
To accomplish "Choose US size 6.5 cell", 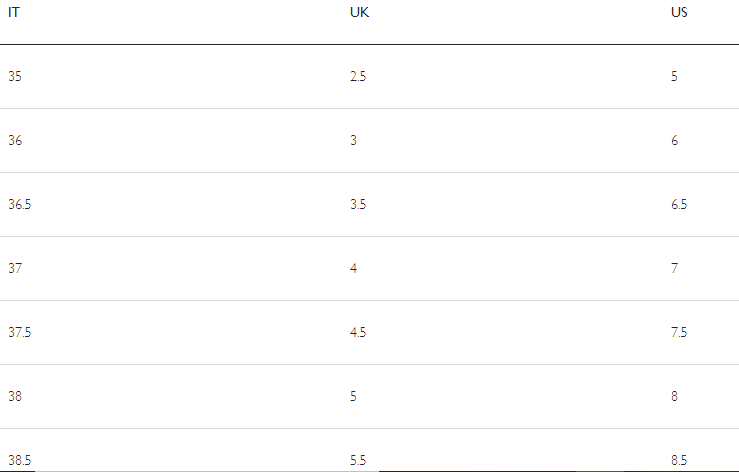I will click(x=679, y=205).
